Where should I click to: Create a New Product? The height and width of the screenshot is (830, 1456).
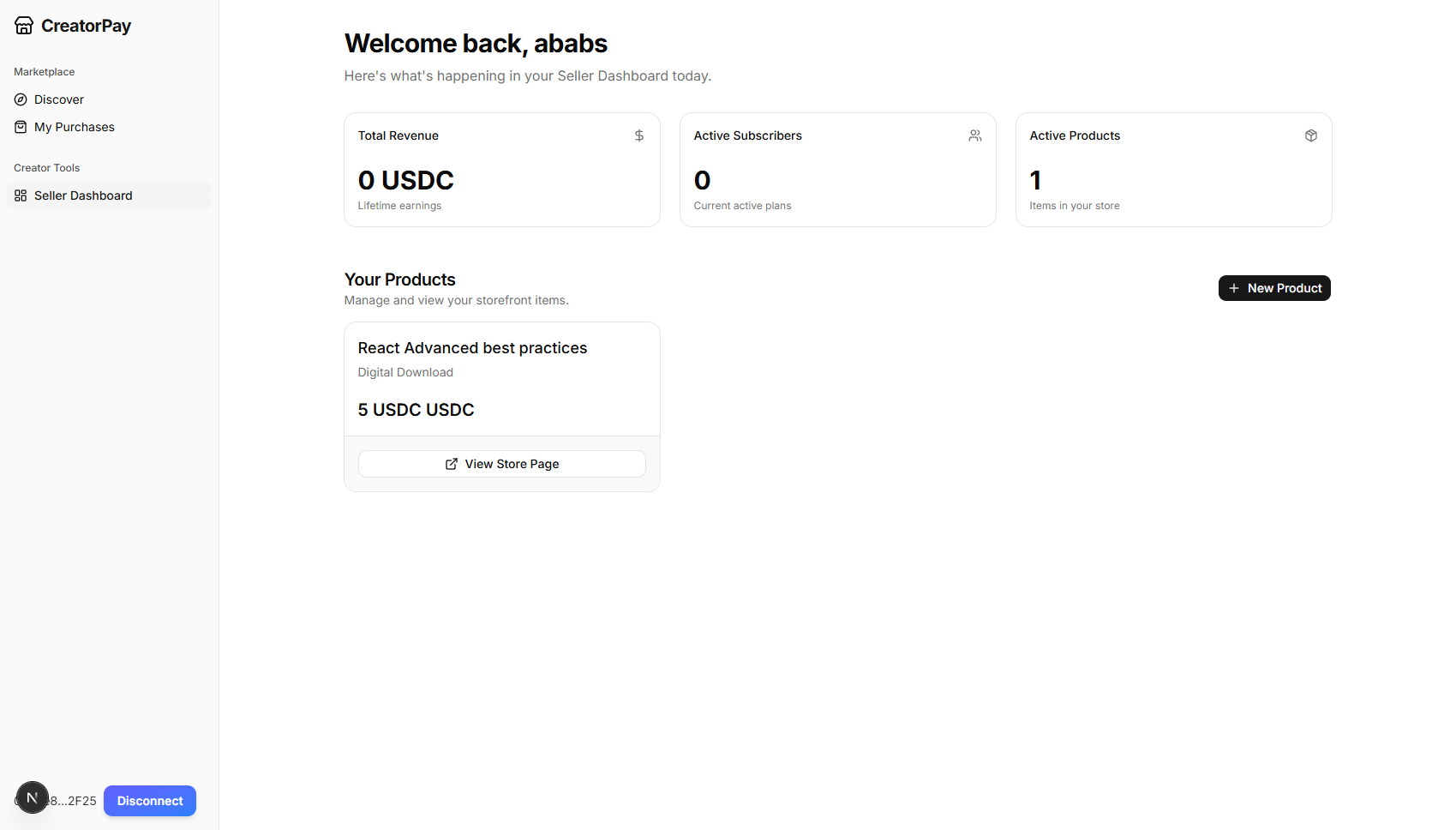tap(1274, 288)
